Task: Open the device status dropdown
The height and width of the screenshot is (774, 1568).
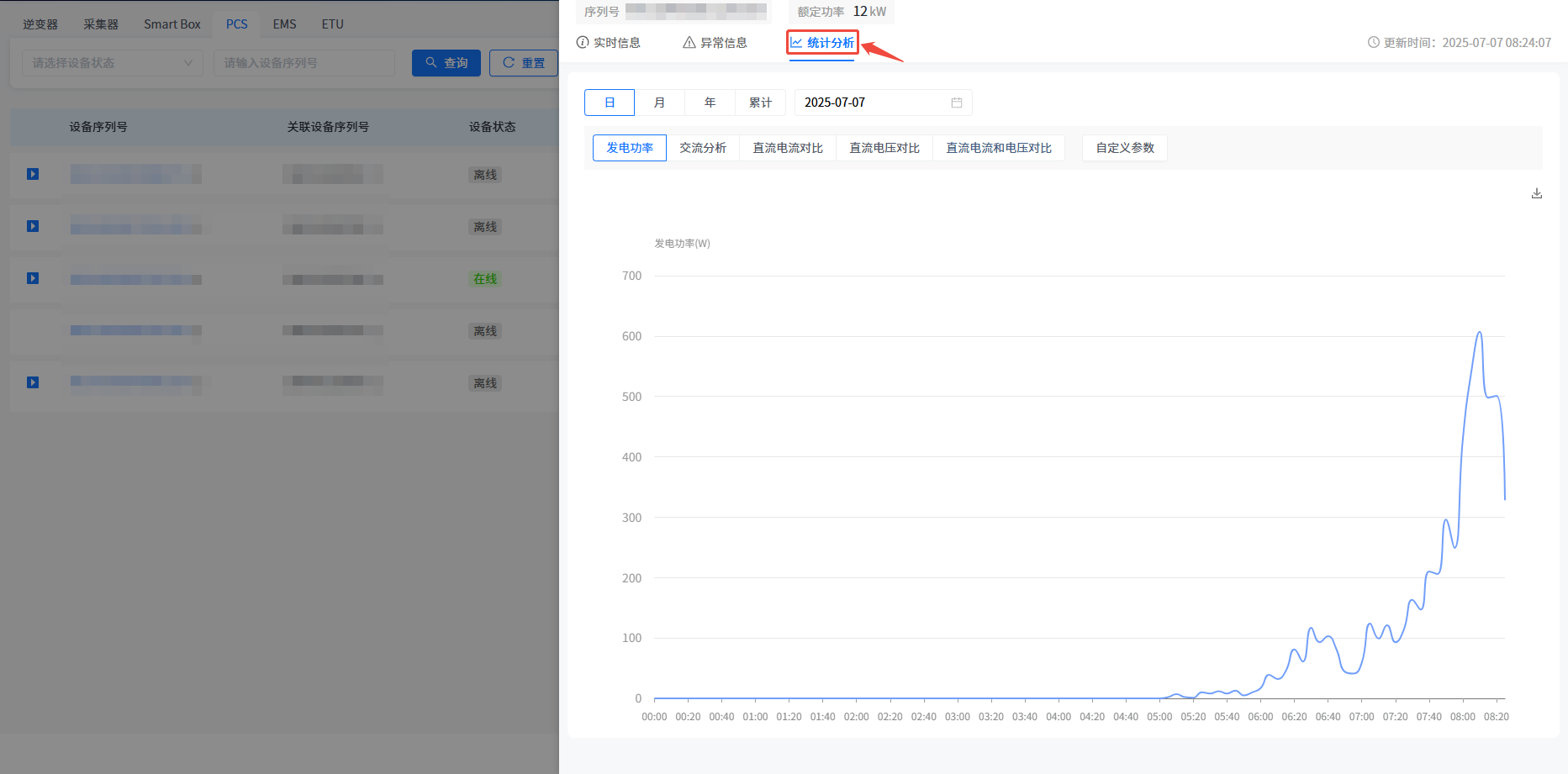Action: tap(112, 63)
